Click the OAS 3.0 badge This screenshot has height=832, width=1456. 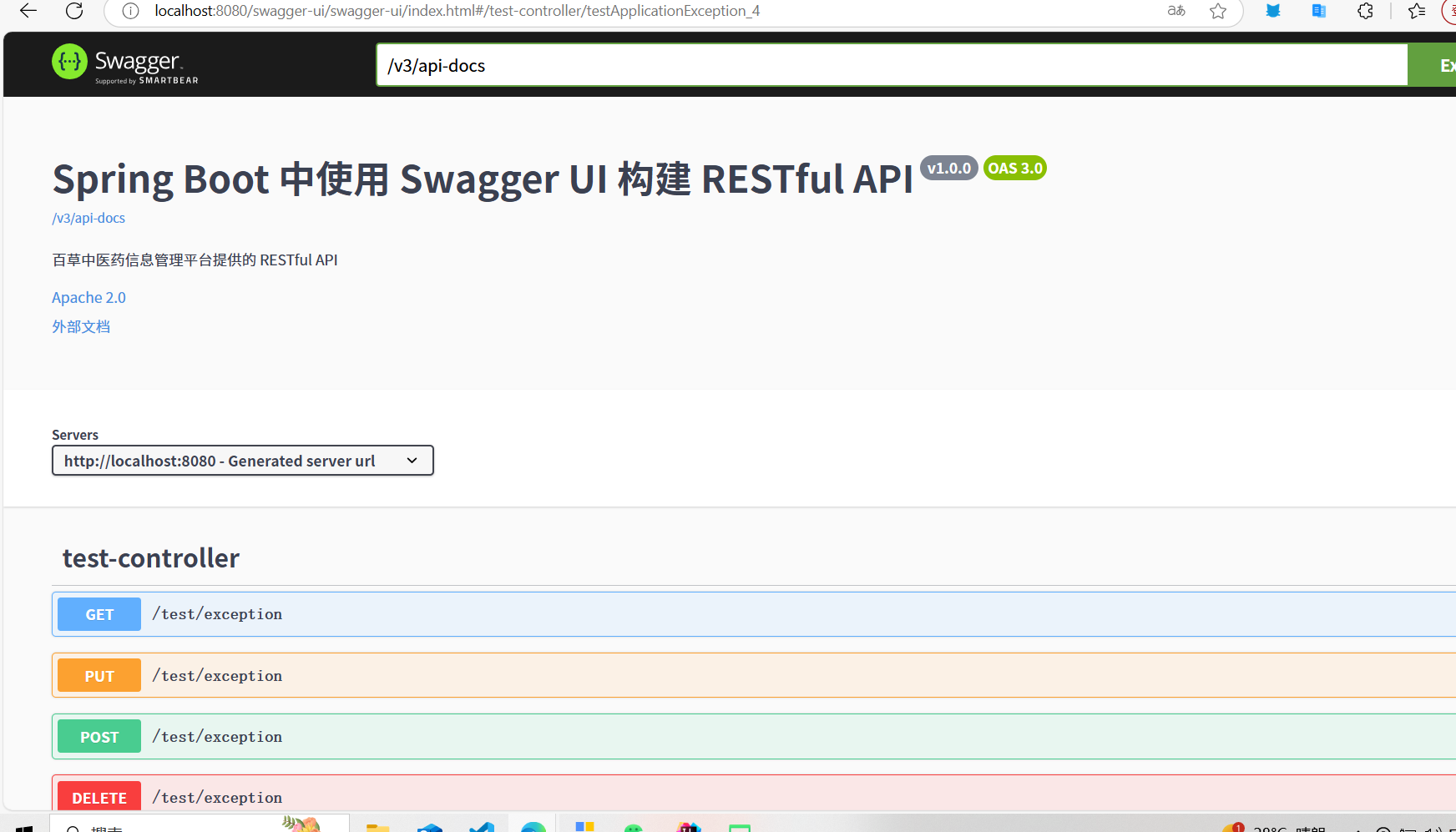[x=1015, y=168]
